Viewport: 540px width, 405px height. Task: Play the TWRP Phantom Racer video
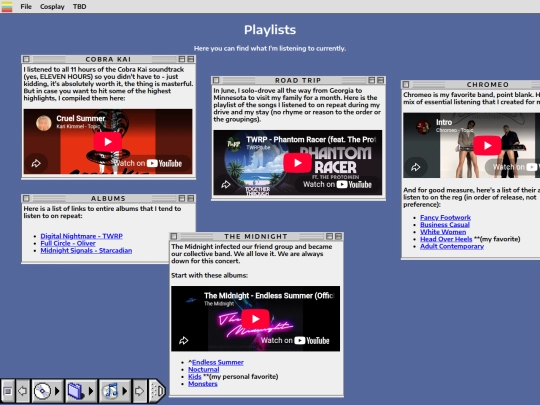point(298,163)
